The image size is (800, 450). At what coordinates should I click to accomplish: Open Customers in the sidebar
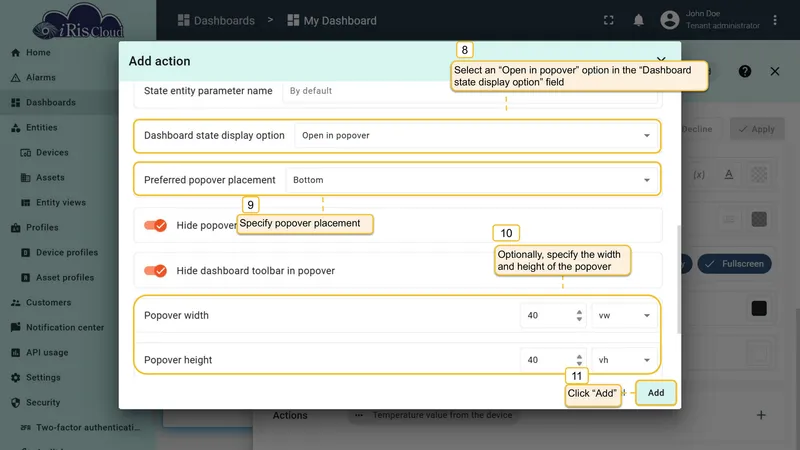tap(48, 303)
